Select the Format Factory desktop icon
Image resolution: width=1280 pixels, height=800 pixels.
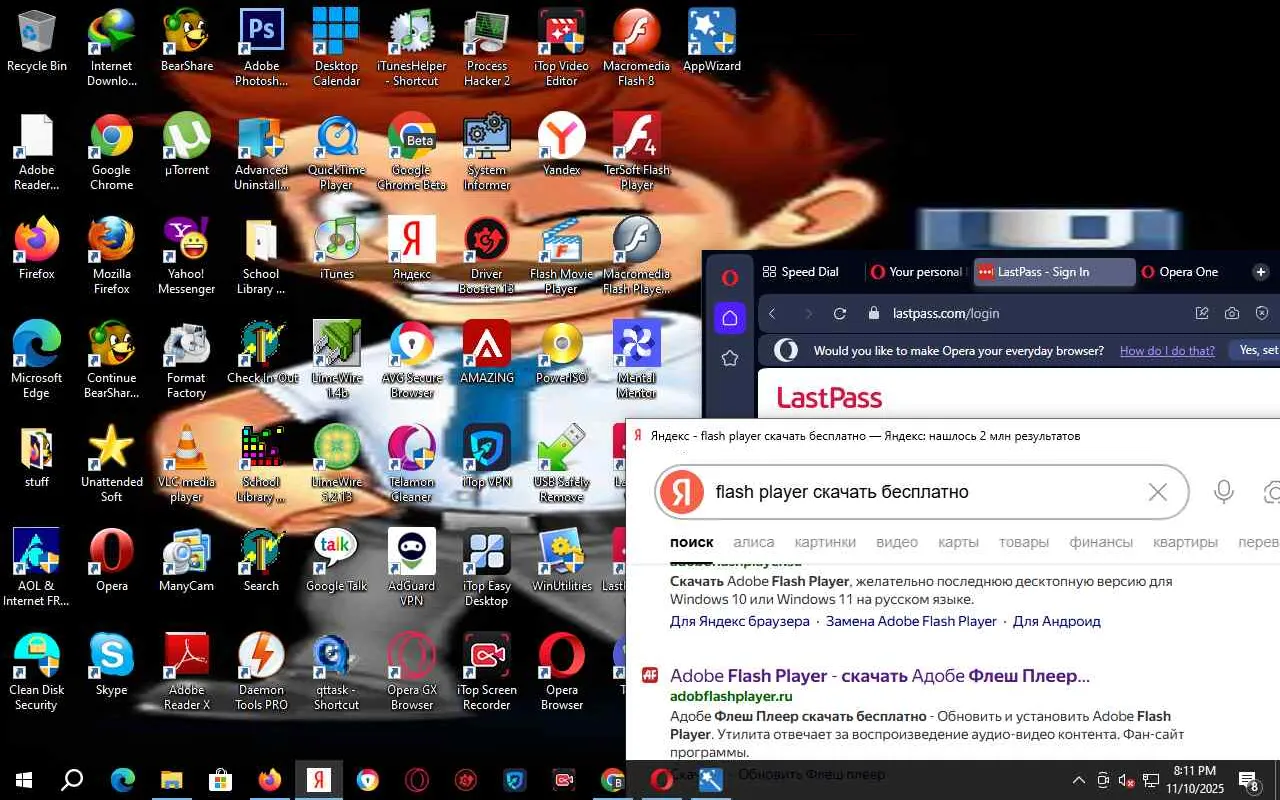tap(187, 361)
